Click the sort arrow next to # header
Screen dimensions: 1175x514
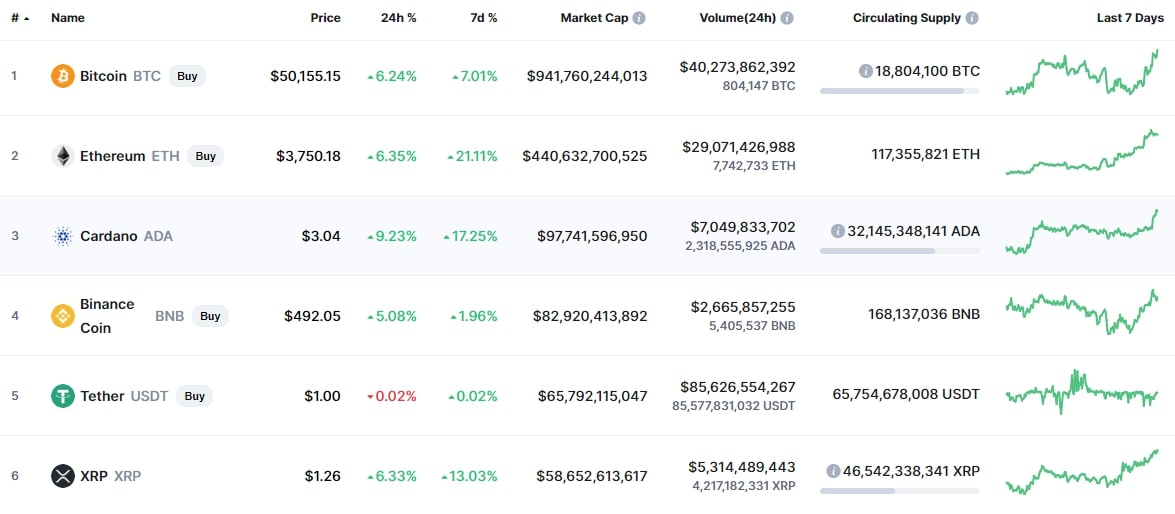click(27, 18)
